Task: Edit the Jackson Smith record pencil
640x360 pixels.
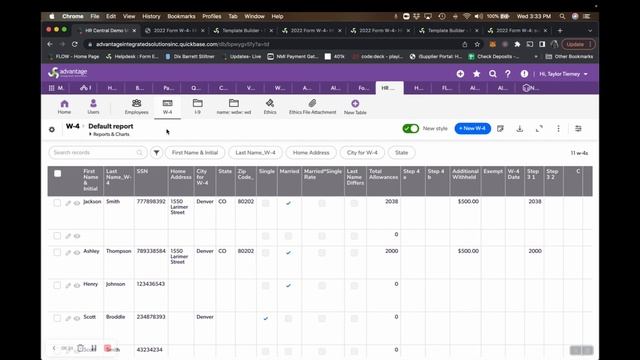Action: click(68, 203)
